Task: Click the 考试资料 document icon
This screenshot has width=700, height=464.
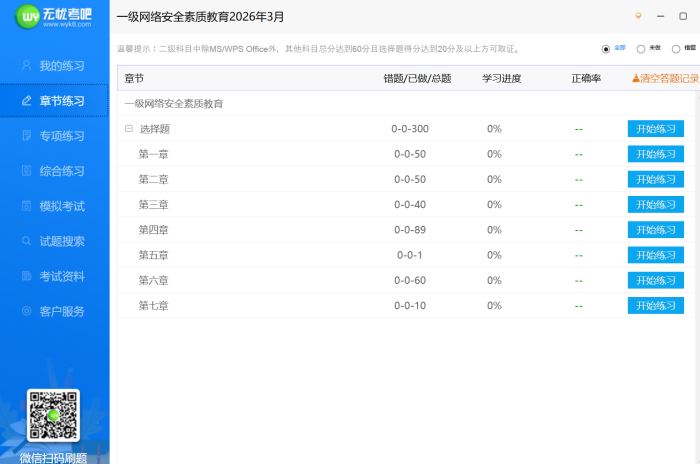Action: 27,276
